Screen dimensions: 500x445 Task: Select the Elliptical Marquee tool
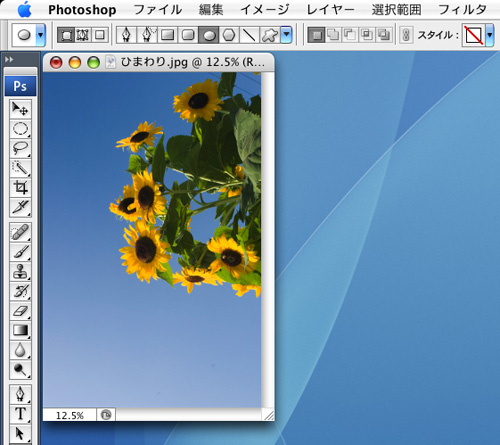20,128
